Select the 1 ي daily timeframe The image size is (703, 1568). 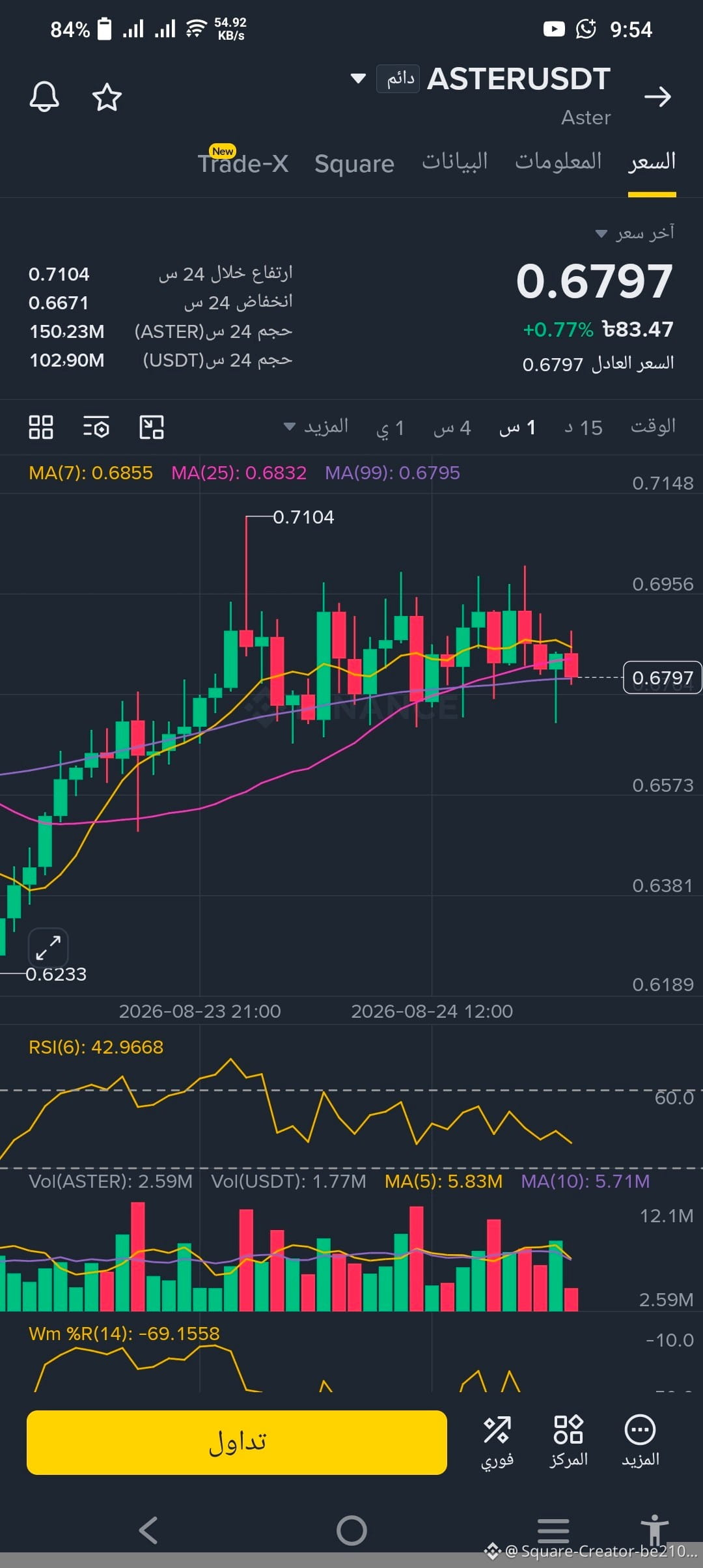point(391,428)
